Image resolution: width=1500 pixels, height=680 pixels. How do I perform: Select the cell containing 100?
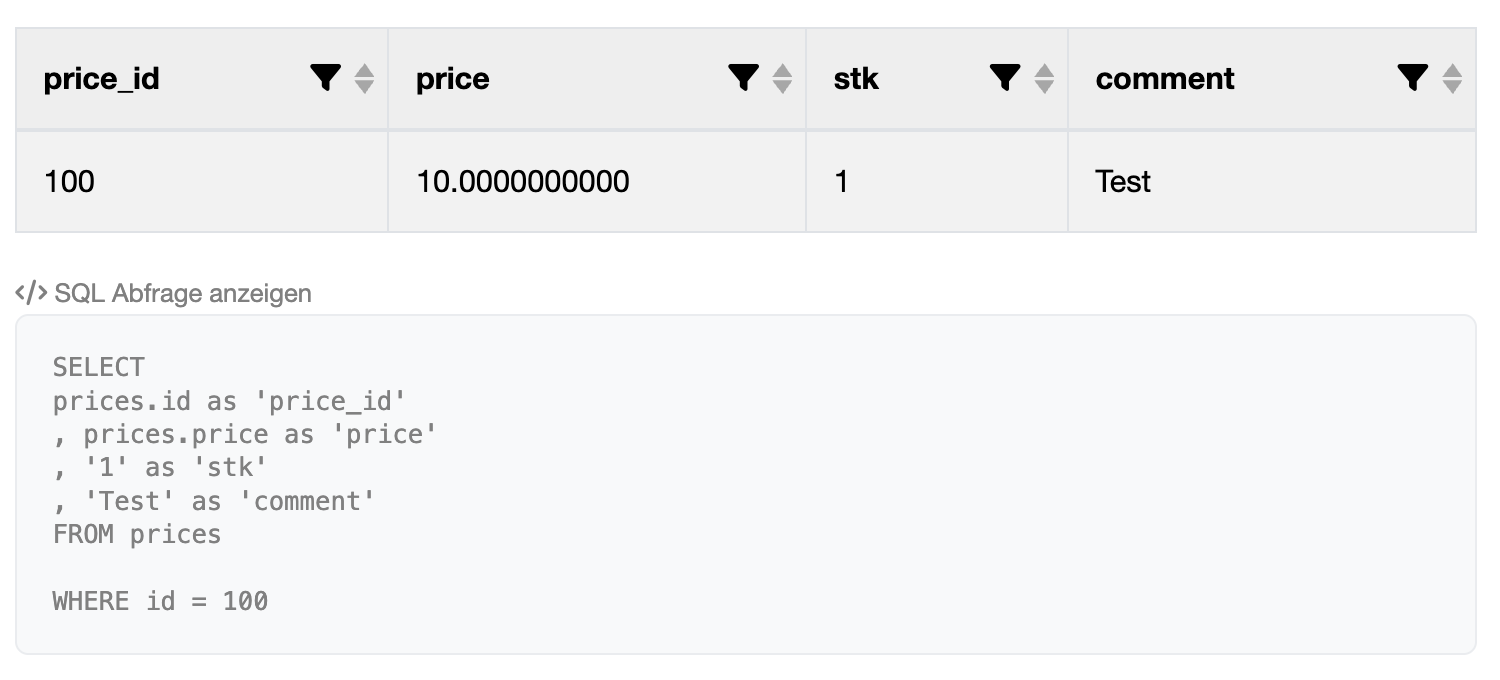pos(70,181)
